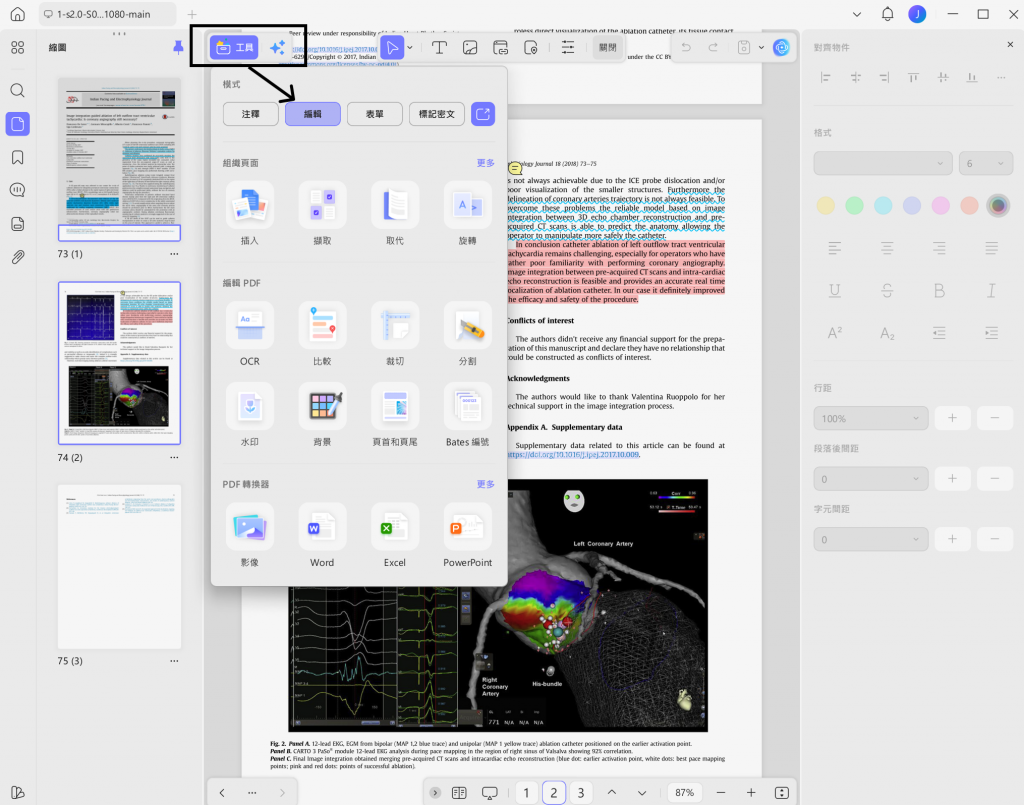Viewport: 1024px width, 805px height.
Task: Click the notification bell icon
Action: pyautogui.click(x=887, y=14)
